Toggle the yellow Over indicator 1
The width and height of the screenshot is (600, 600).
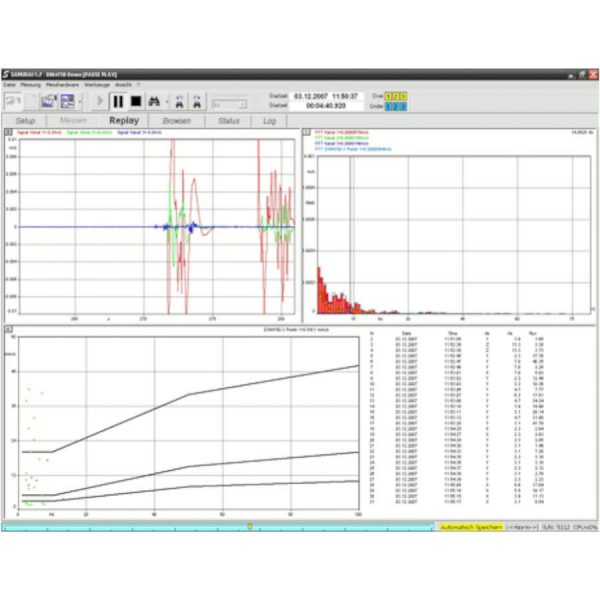coord(388,96)
